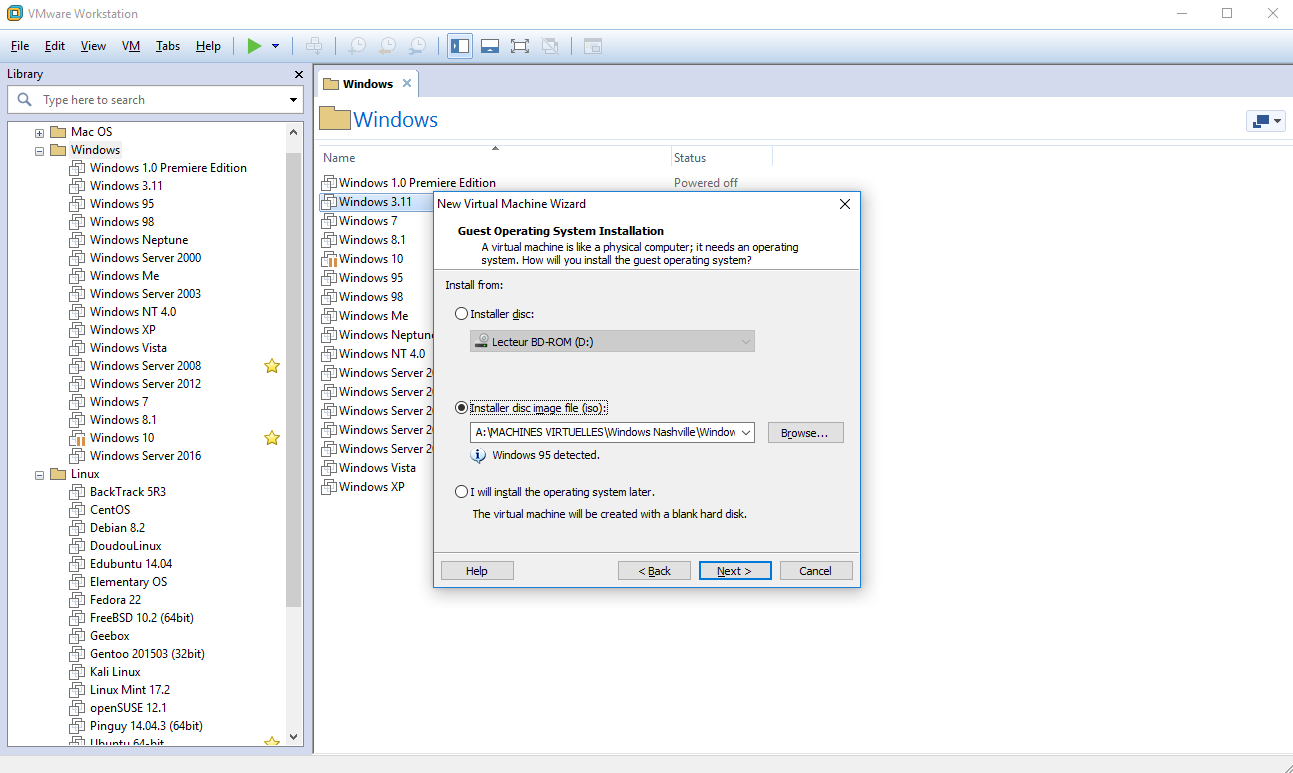1293x773 pixels.
Task: Open the snapshot manager wrench-clock icon
Action: click(x=417, y=46)
